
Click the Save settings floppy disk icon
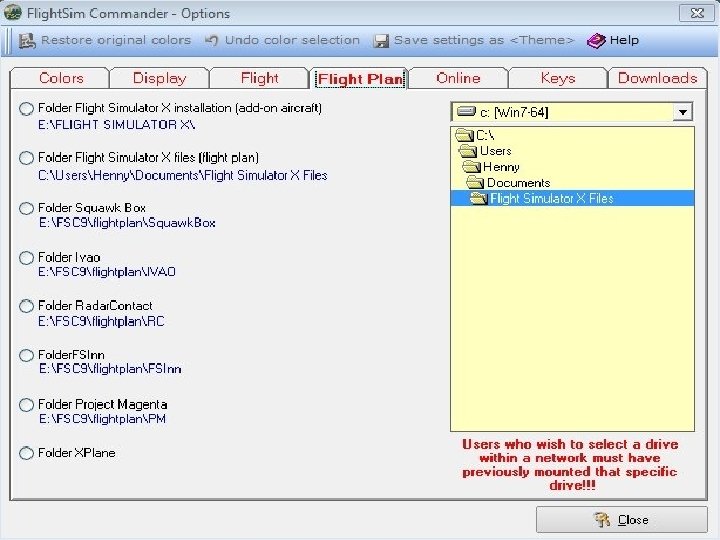point(381,41)
